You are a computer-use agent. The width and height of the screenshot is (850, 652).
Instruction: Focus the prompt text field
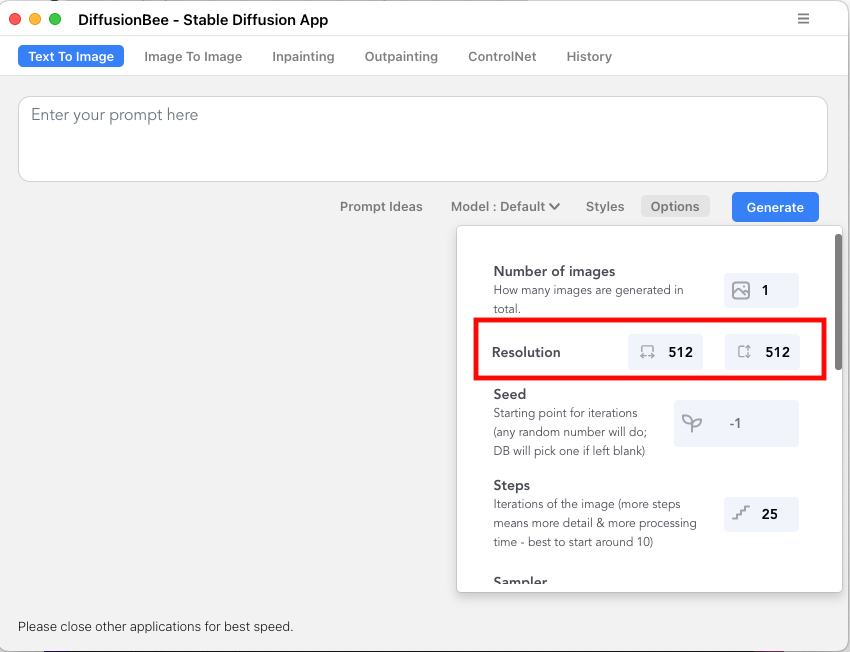[423, 139]
